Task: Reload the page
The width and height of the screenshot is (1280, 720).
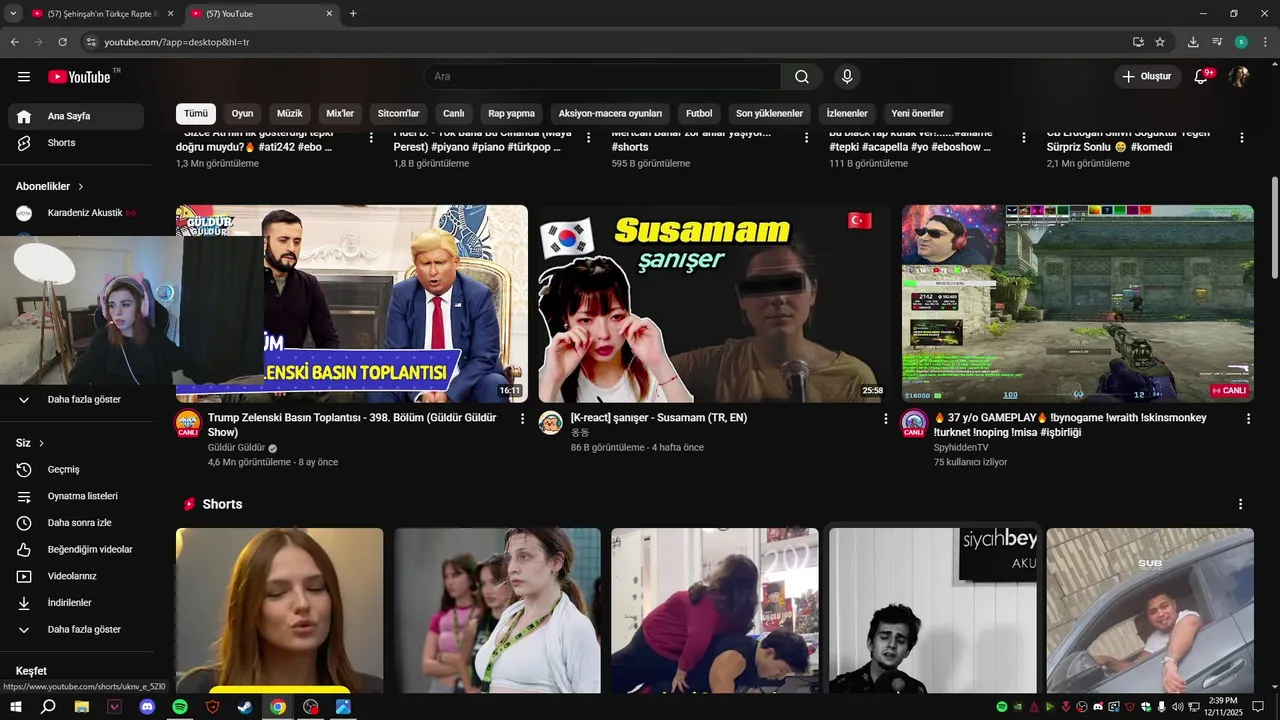Action: coord(62,42)
